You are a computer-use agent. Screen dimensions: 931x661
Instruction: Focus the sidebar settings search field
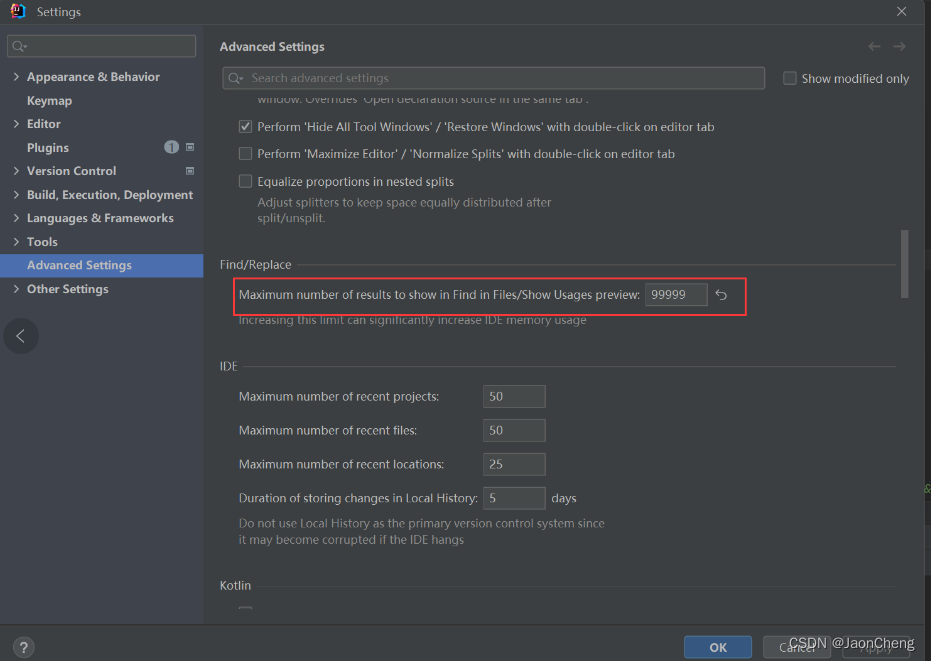102,46
